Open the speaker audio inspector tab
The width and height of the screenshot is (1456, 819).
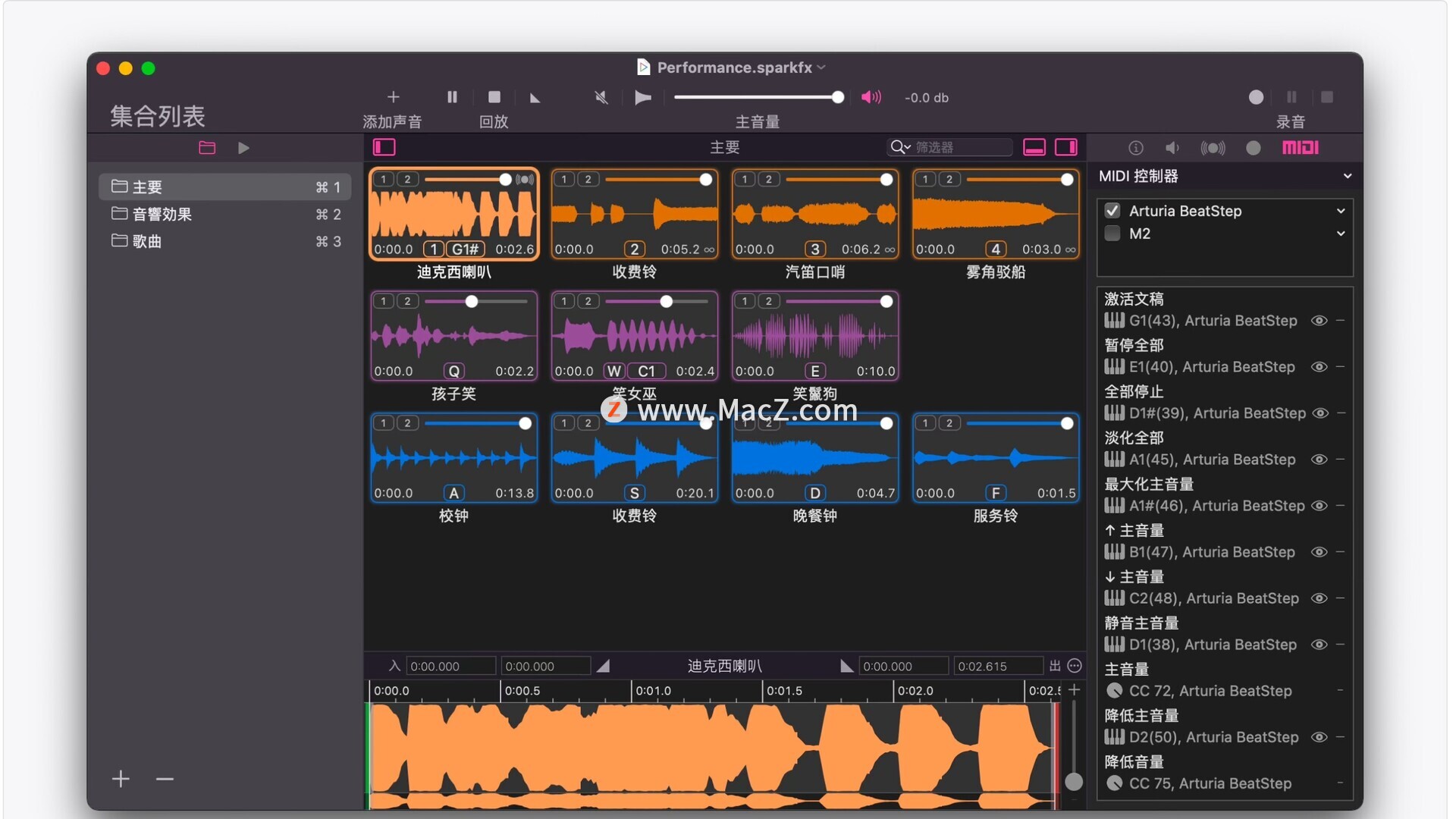coord(1172,148)
